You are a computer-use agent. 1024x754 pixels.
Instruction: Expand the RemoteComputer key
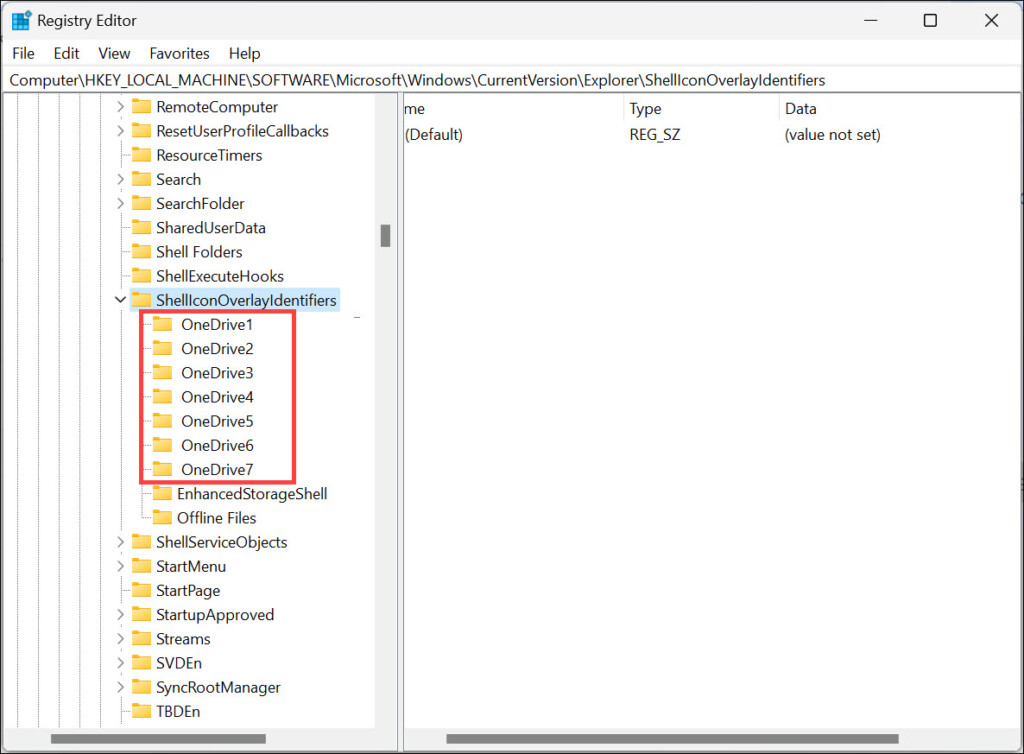pyautogui.click(x=120, y=106)
